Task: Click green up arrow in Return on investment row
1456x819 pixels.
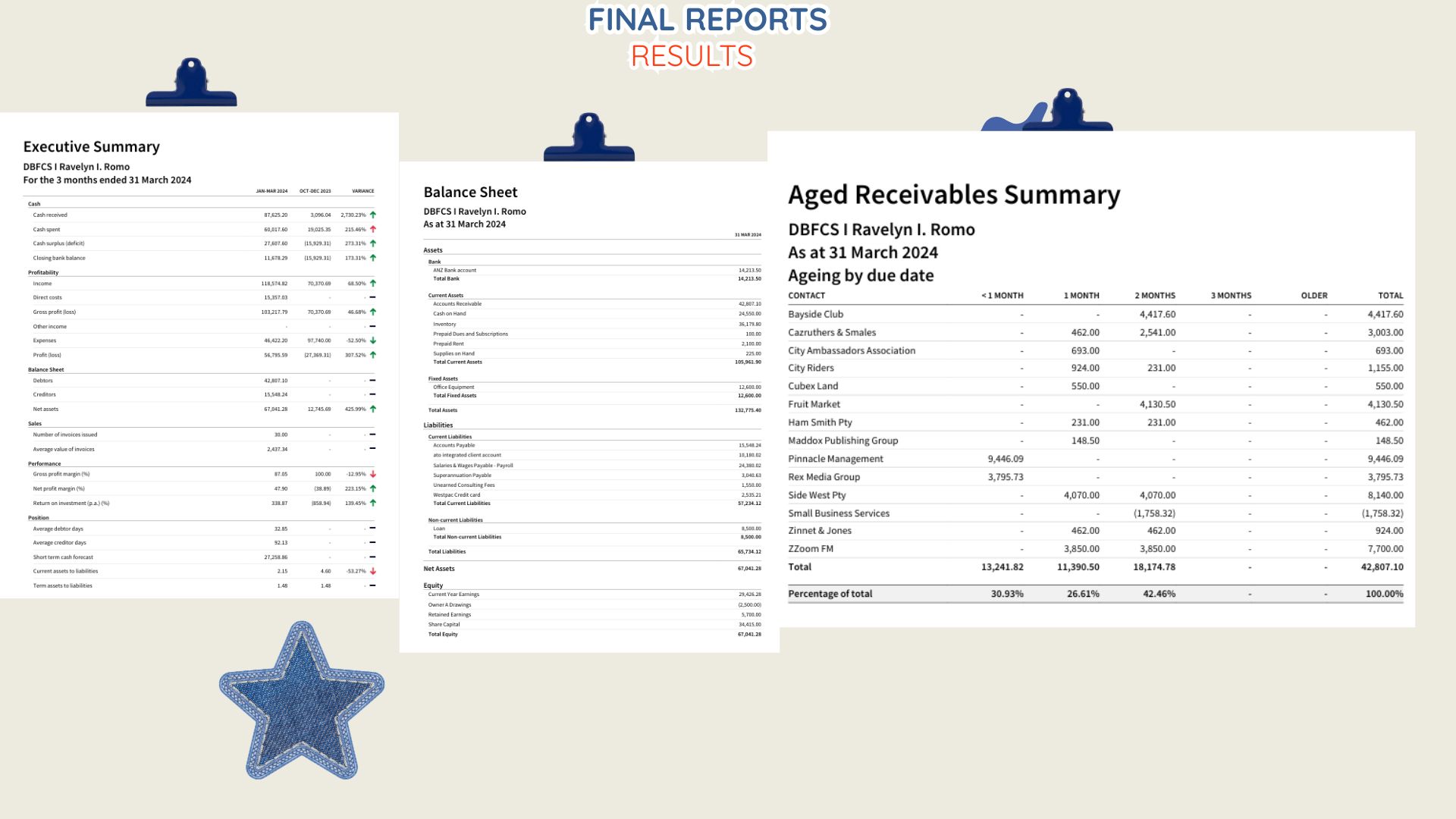Action: 373,503
